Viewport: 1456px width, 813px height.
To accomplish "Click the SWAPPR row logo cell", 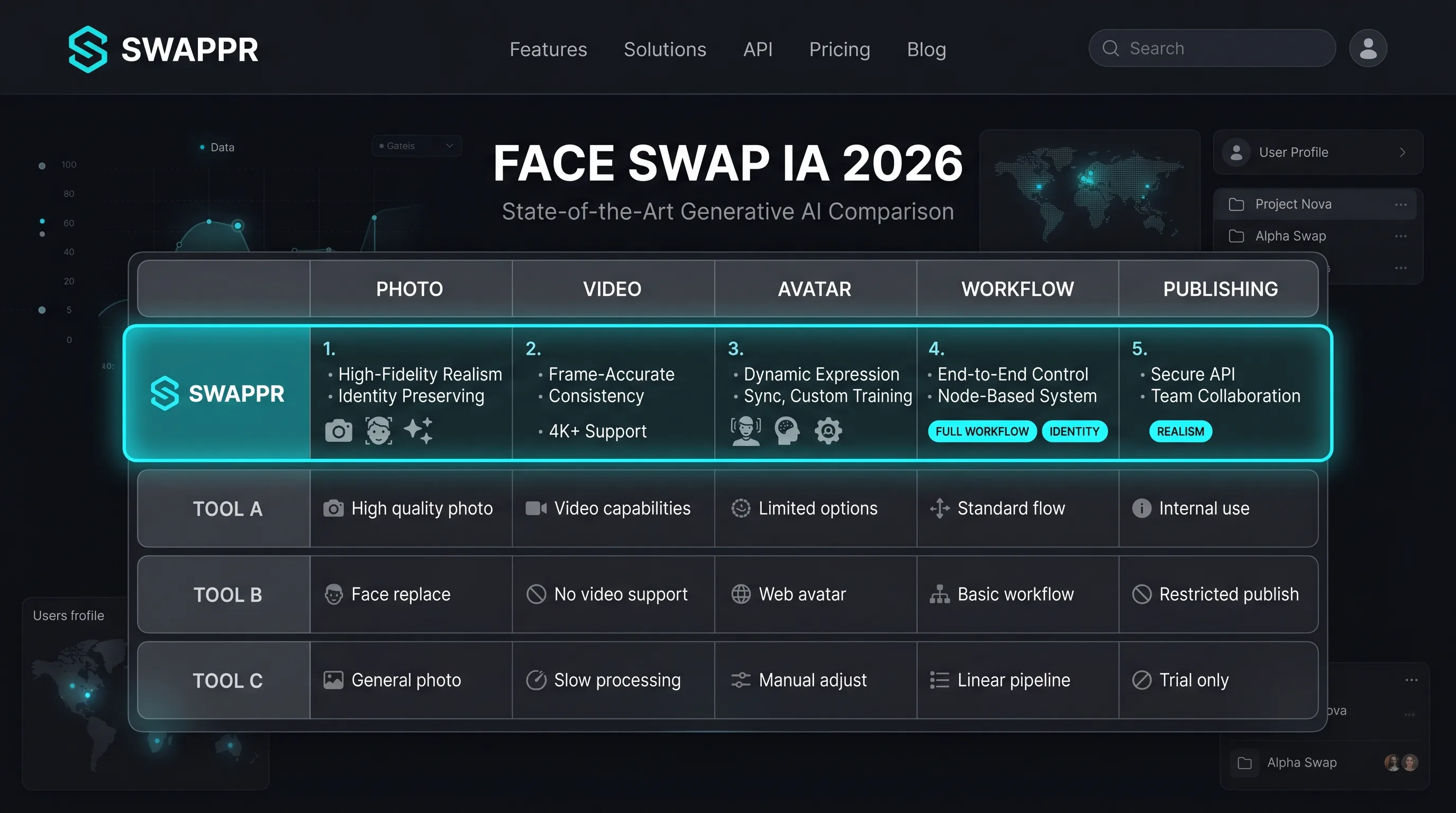I will (x=217, y=393).
